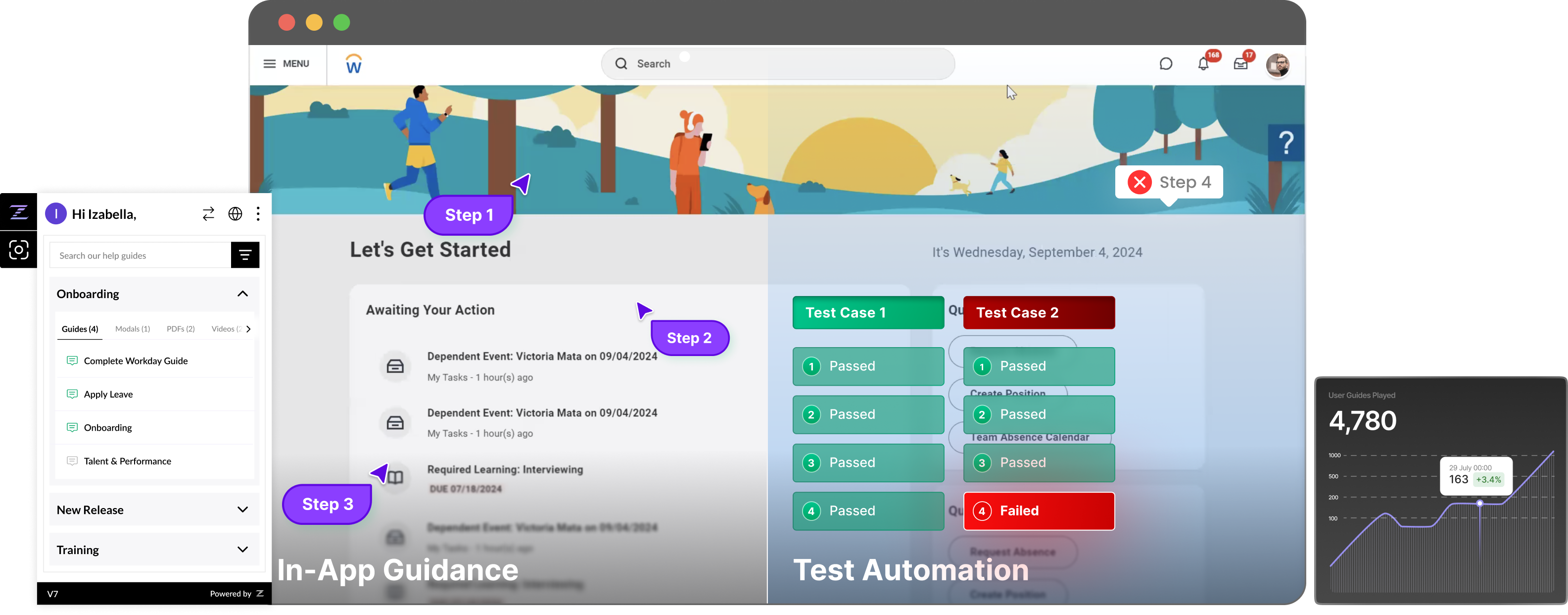Click the Z logo in black sidebar
The width and height of the screenshot is (1568, 615).
coord(18,212)
